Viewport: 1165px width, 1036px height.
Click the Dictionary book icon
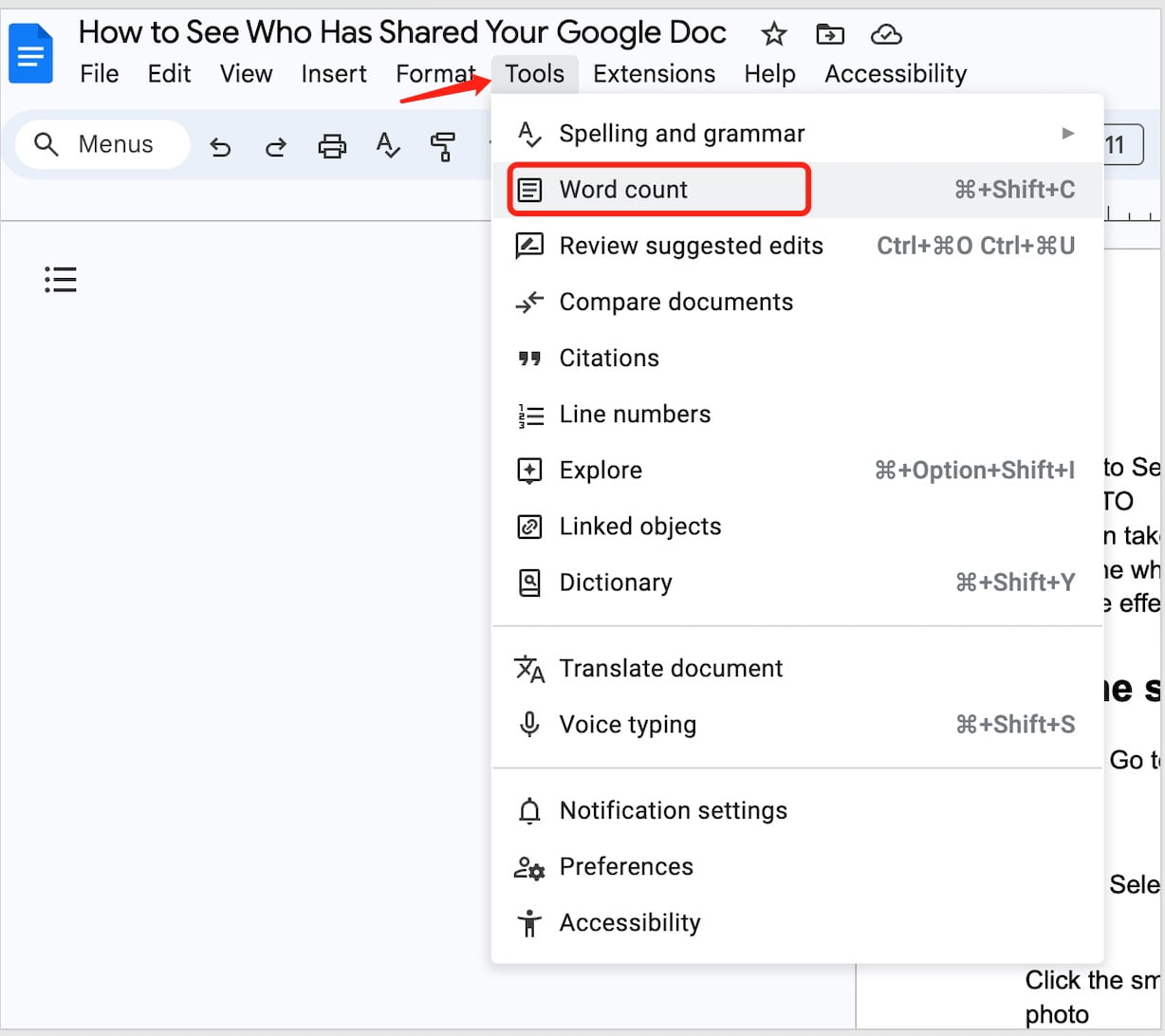click(x=528, y=583)
